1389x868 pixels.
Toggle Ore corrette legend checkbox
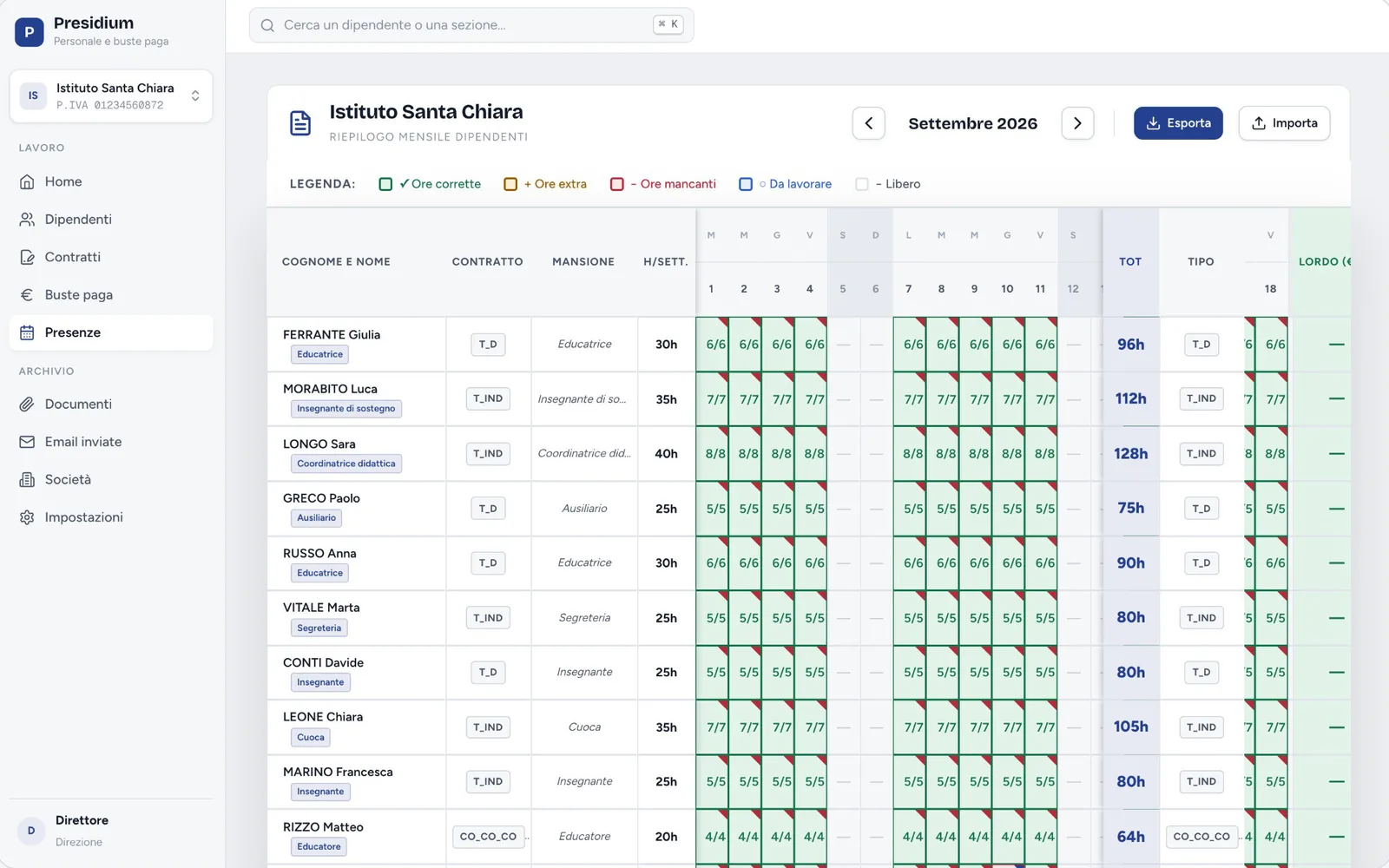point(385,184)
